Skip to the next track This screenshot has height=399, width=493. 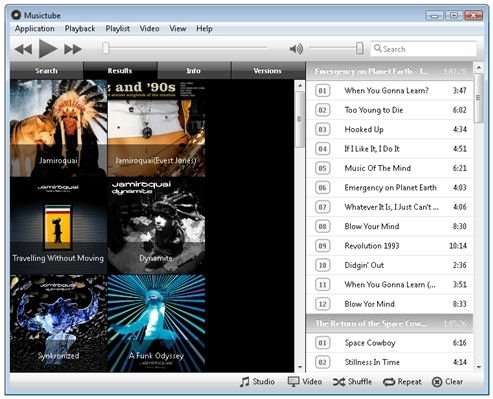tap(73, 49)
